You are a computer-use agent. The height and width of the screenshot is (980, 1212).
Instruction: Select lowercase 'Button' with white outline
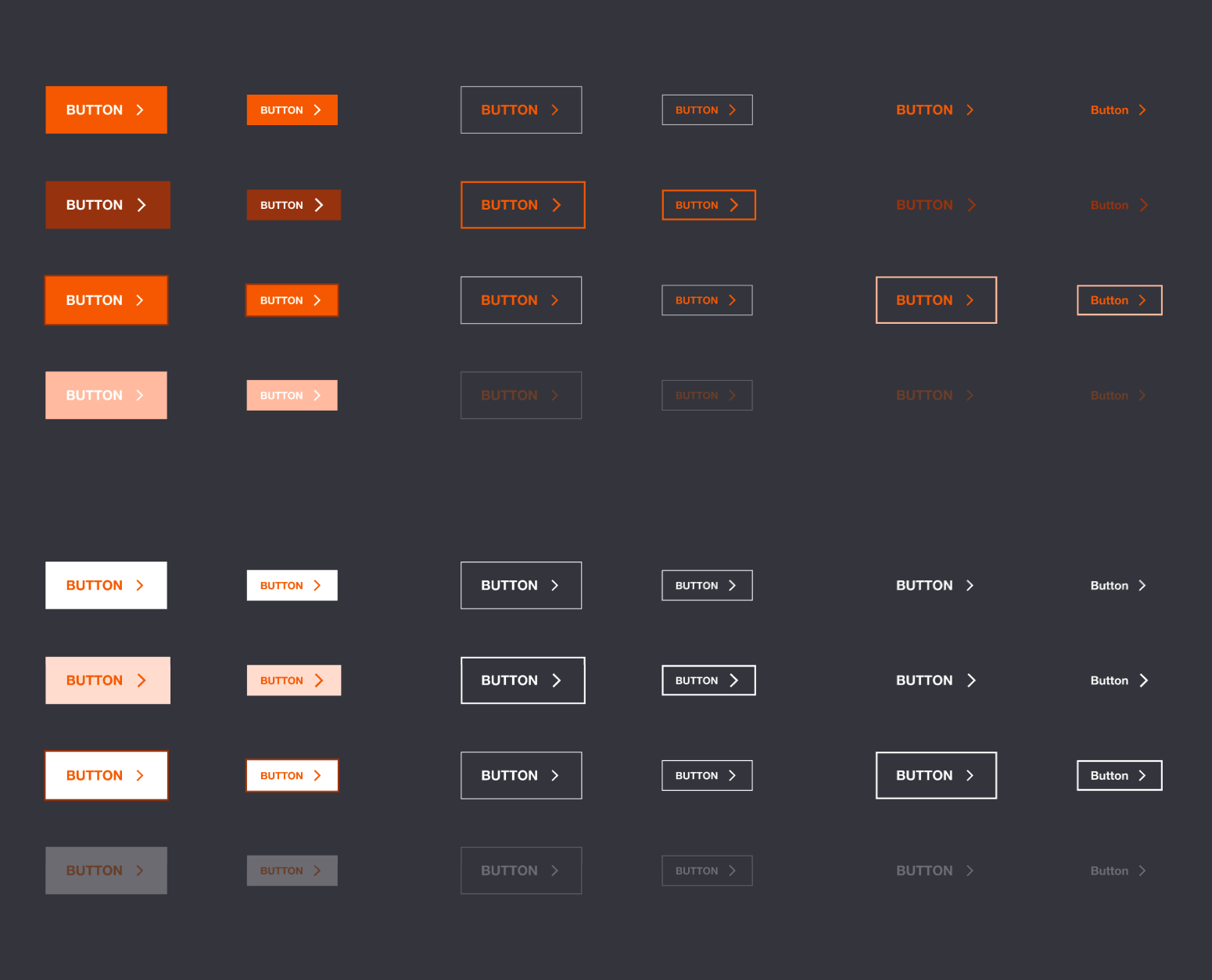tap(1119, 776)
